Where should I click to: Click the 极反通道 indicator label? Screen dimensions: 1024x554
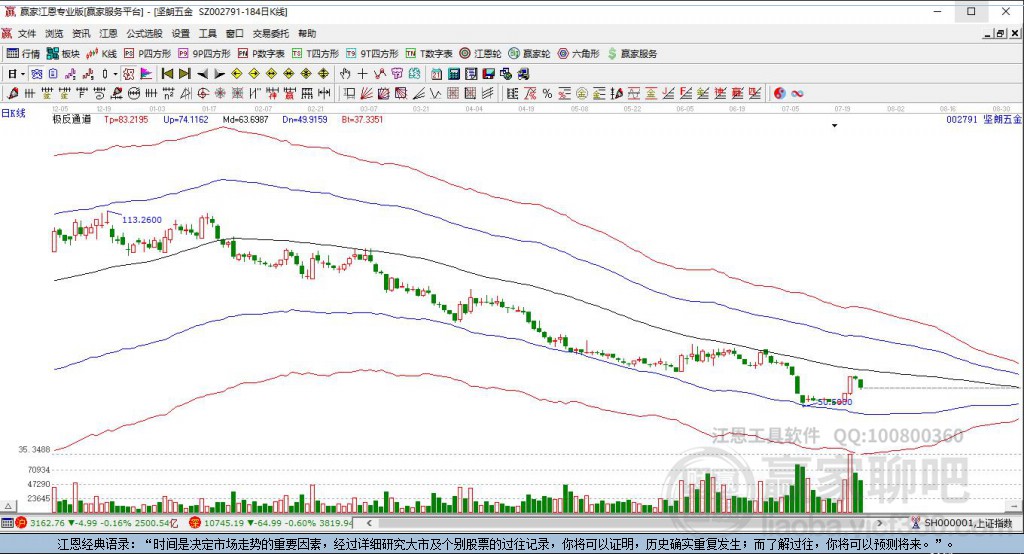click(71, 120)
